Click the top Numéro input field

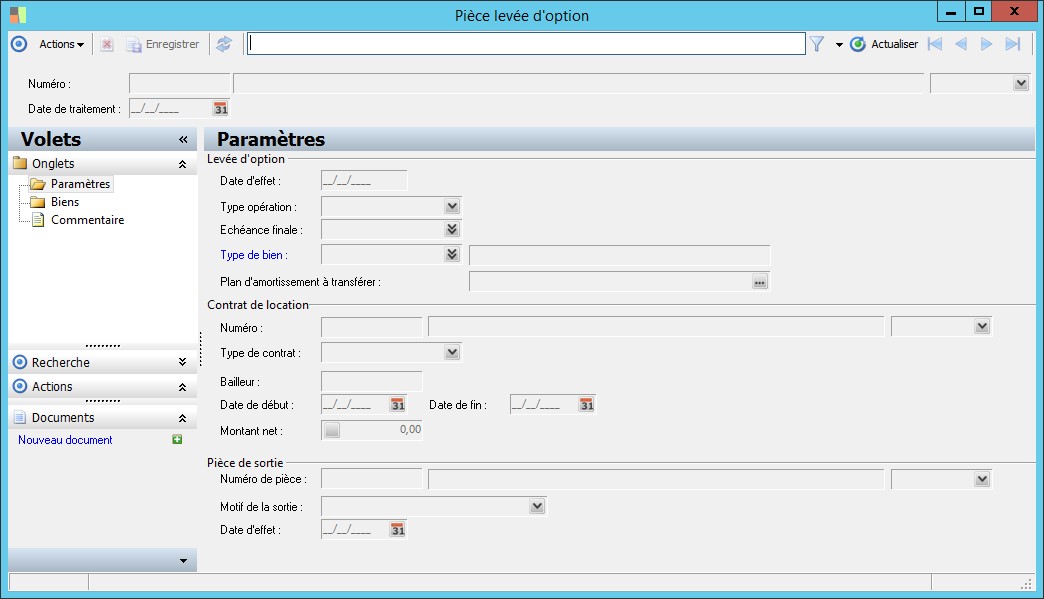pyautogui.click(x=180, y=84)
